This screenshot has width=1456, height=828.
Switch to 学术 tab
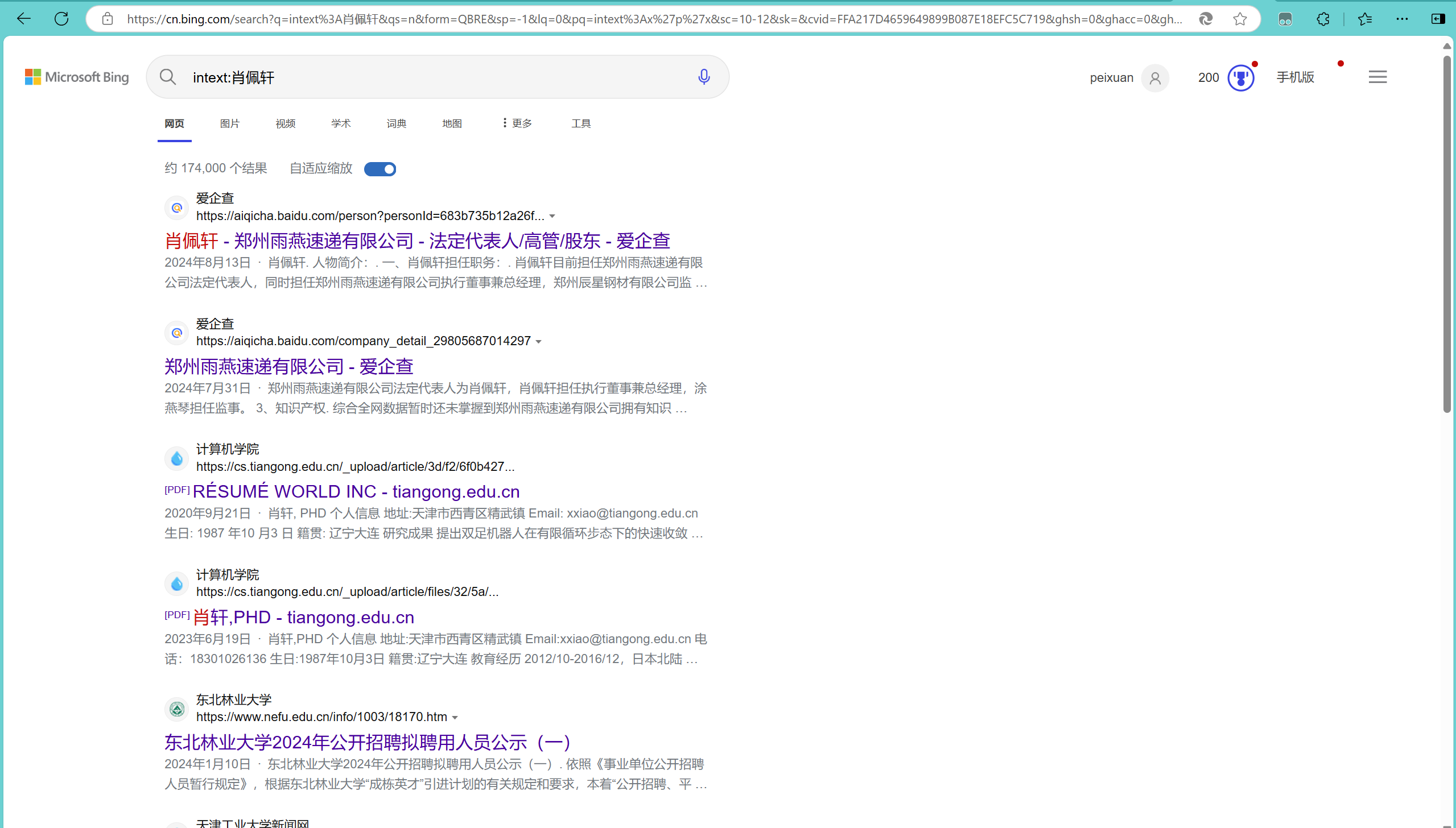pyautogui.click(x=341, y=123)
